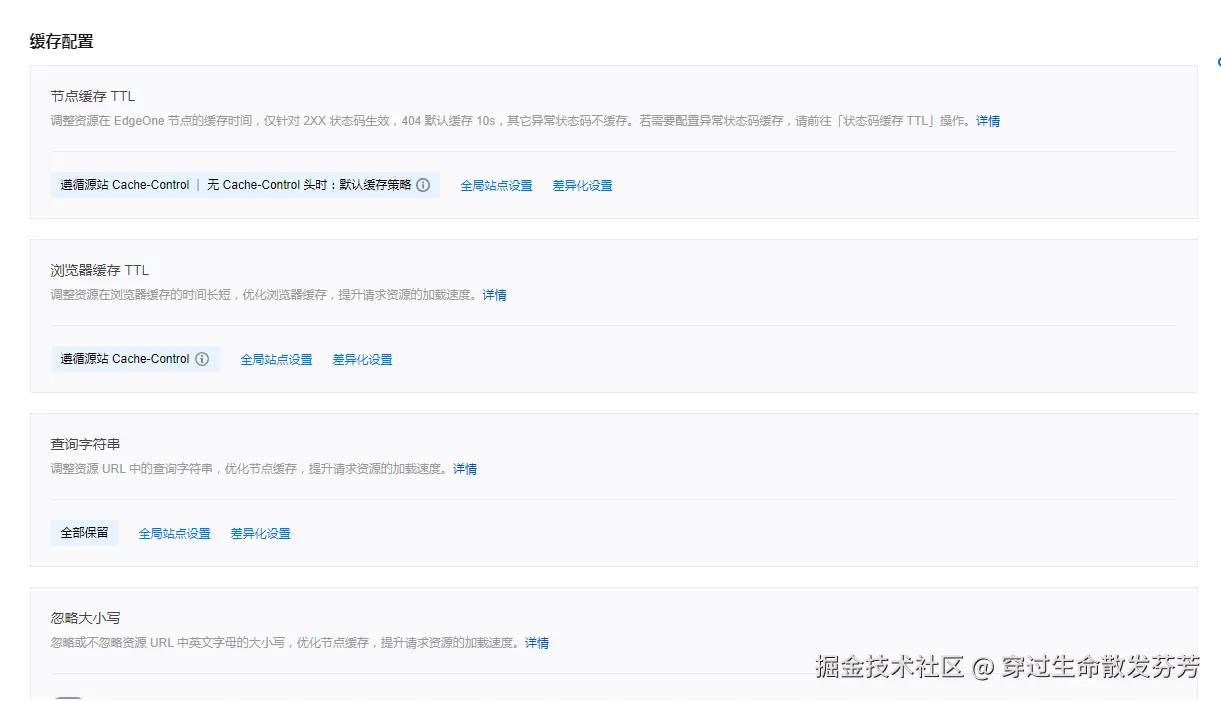
Task: Select the 遵循源站 Cache-Control tag in 节点缓存 TTL
Action: pyautogui.click(x=123, y=185)
